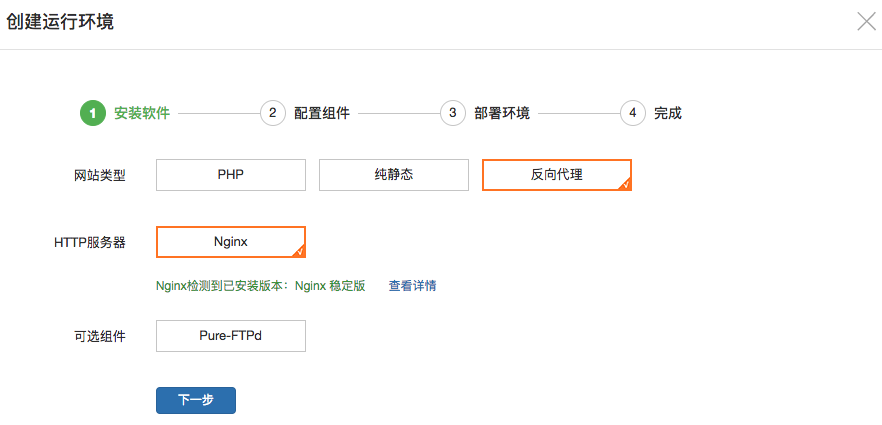Screen dimensions: 882x425
Task: Click the Nginx installed version notice text
Action: click(261, 286)
